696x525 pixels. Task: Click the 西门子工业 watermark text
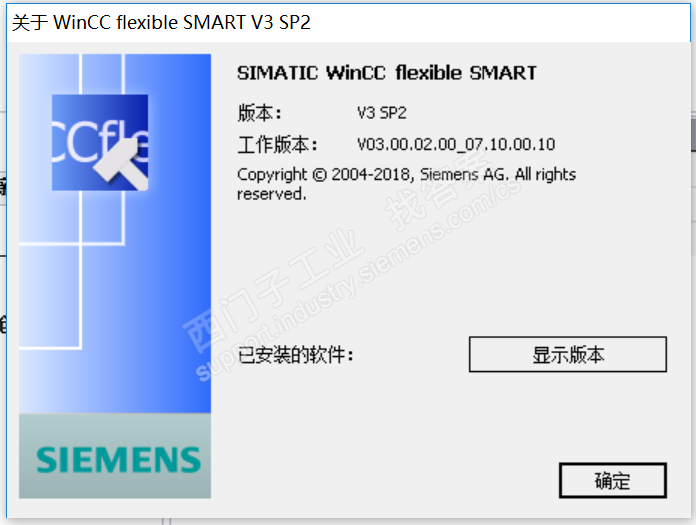pyautogui.click(x=274, y=290)
